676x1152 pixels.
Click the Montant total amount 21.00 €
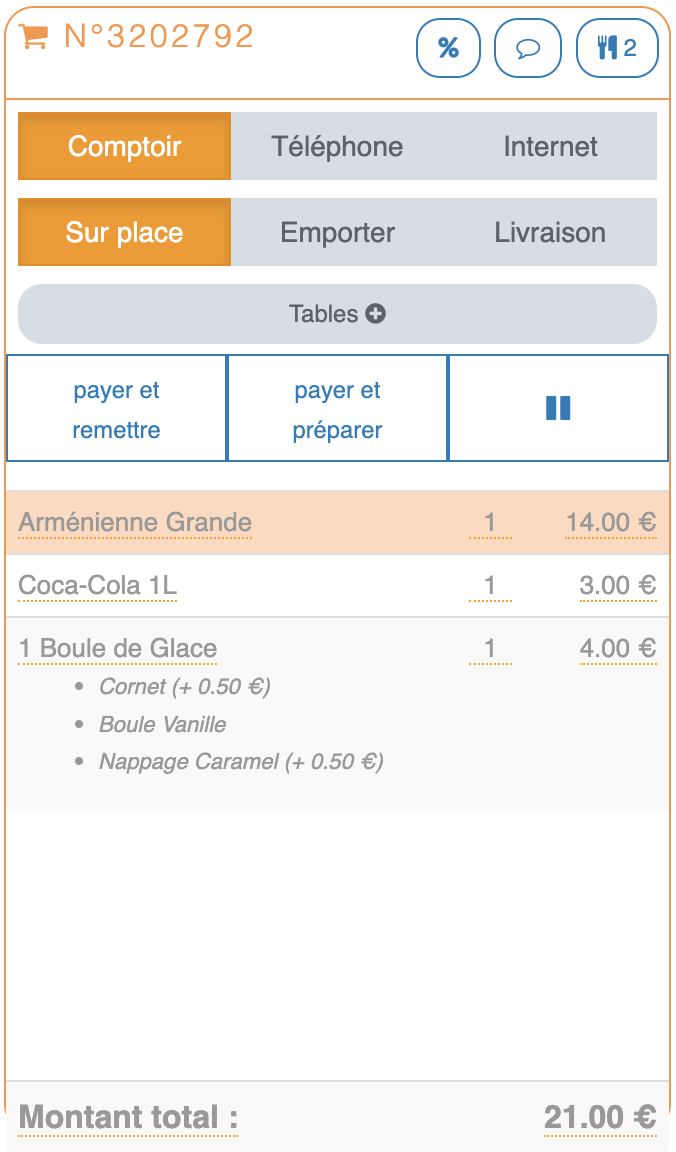click(599, 1117)
